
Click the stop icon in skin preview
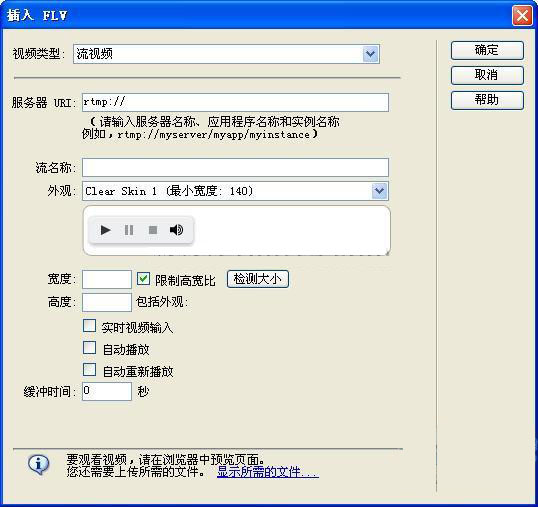tap(153, 230)
